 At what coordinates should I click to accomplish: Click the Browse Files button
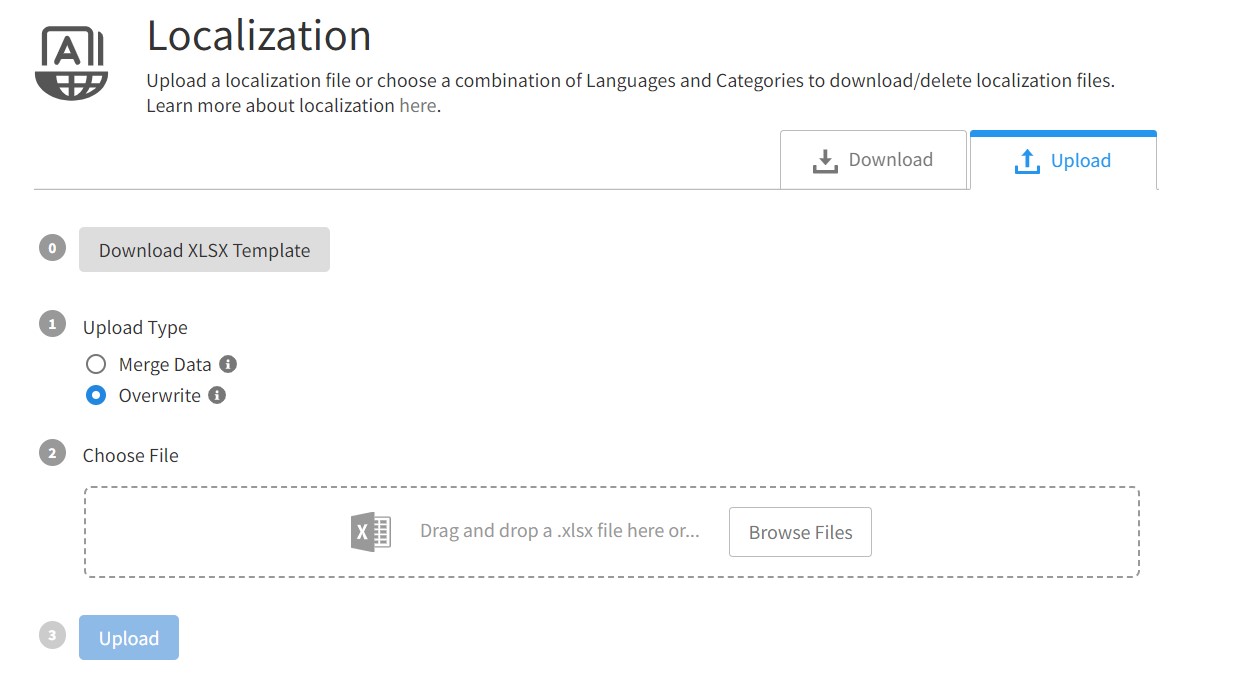coord(800,531)
